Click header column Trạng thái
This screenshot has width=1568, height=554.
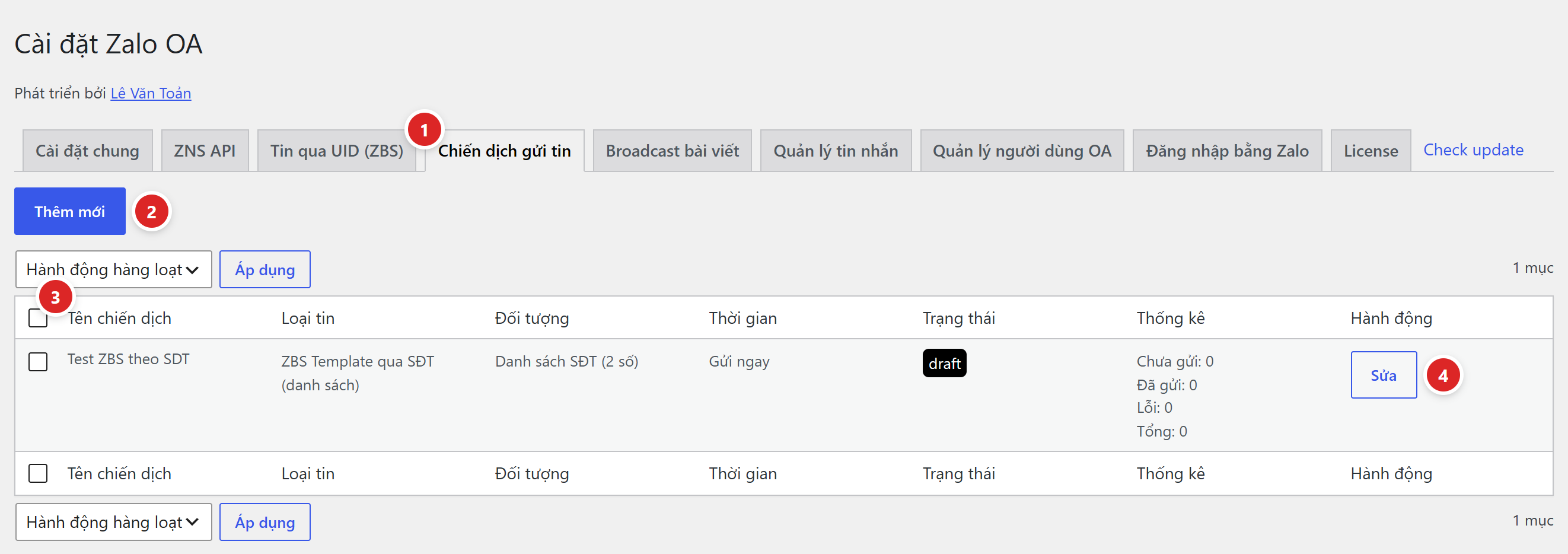959,319
